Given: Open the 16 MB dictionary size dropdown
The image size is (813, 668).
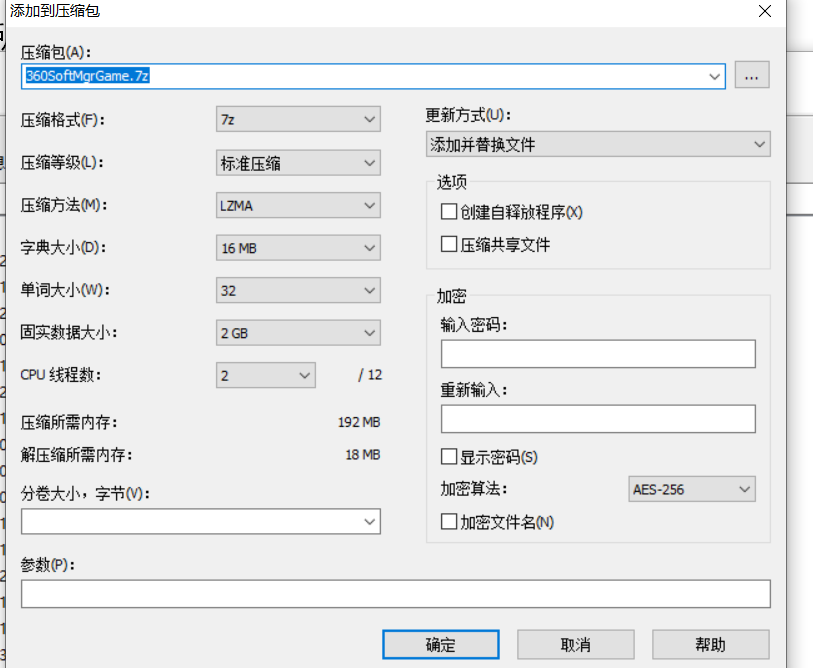Looking at the screenshot, I should 298,248.
